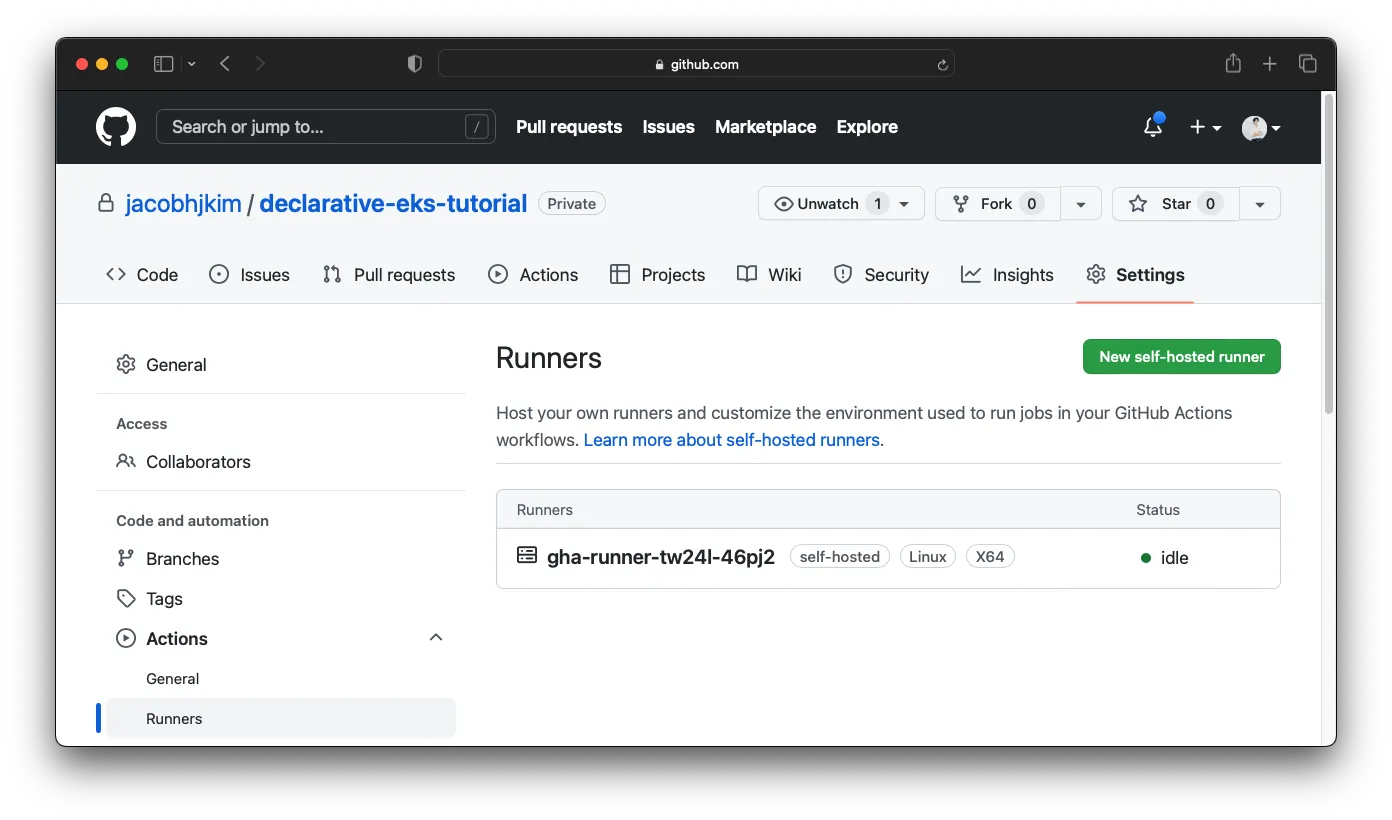Click Safari's share icon
Viewport: 1392px width, 820px height.
(1232, 63)
